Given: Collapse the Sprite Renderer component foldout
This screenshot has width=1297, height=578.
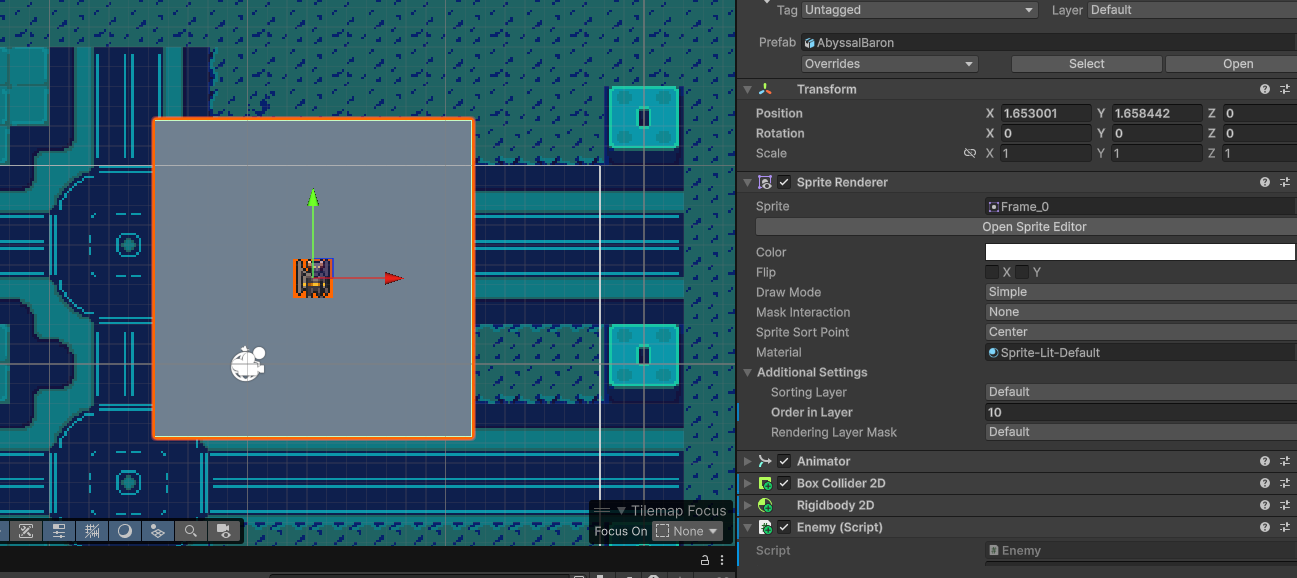Looking at the screenshot, I should click(x=747, y=182).
